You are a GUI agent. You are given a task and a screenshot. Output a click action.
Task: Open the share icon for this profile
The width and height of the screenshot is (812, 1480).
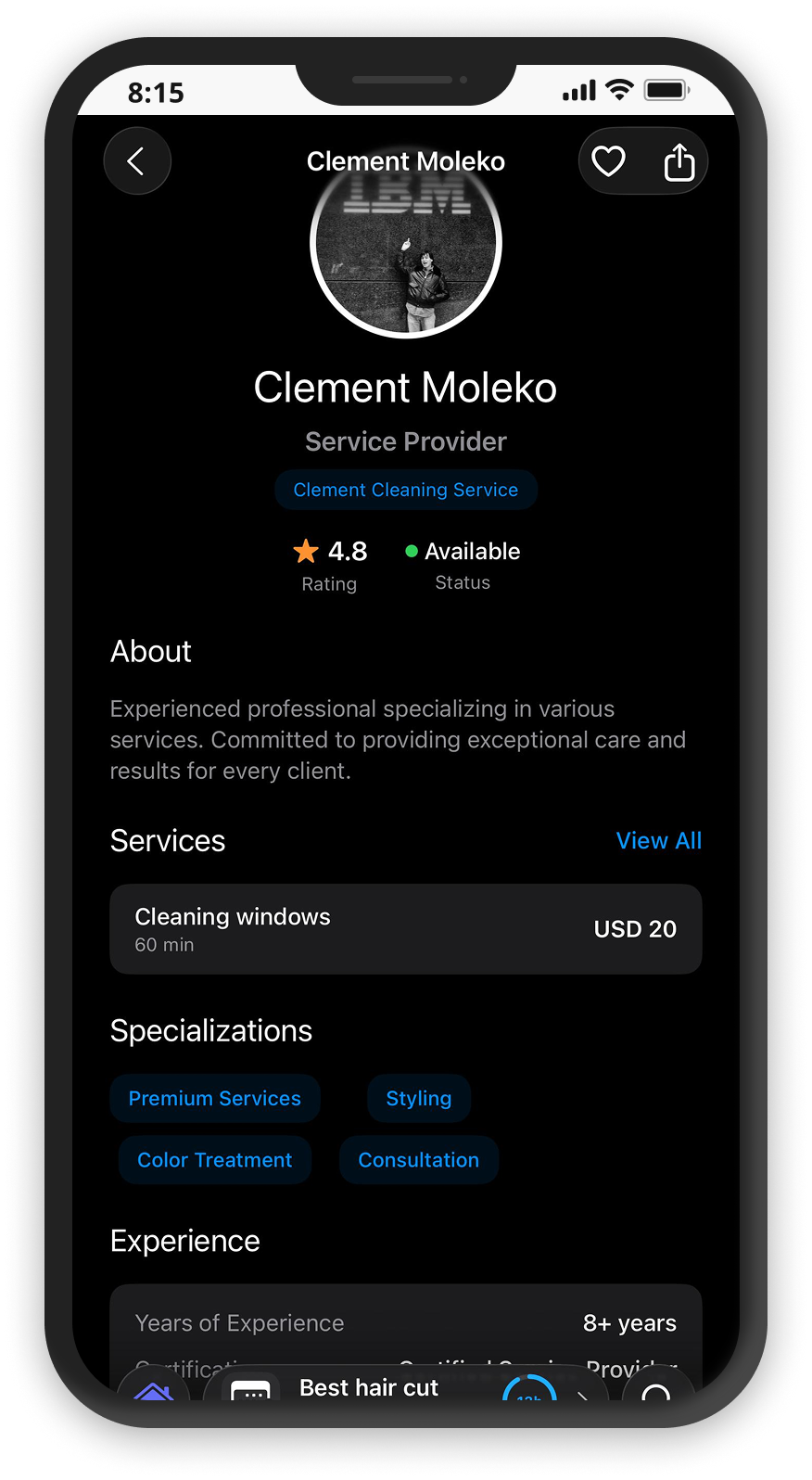click(x=680, y=160)
